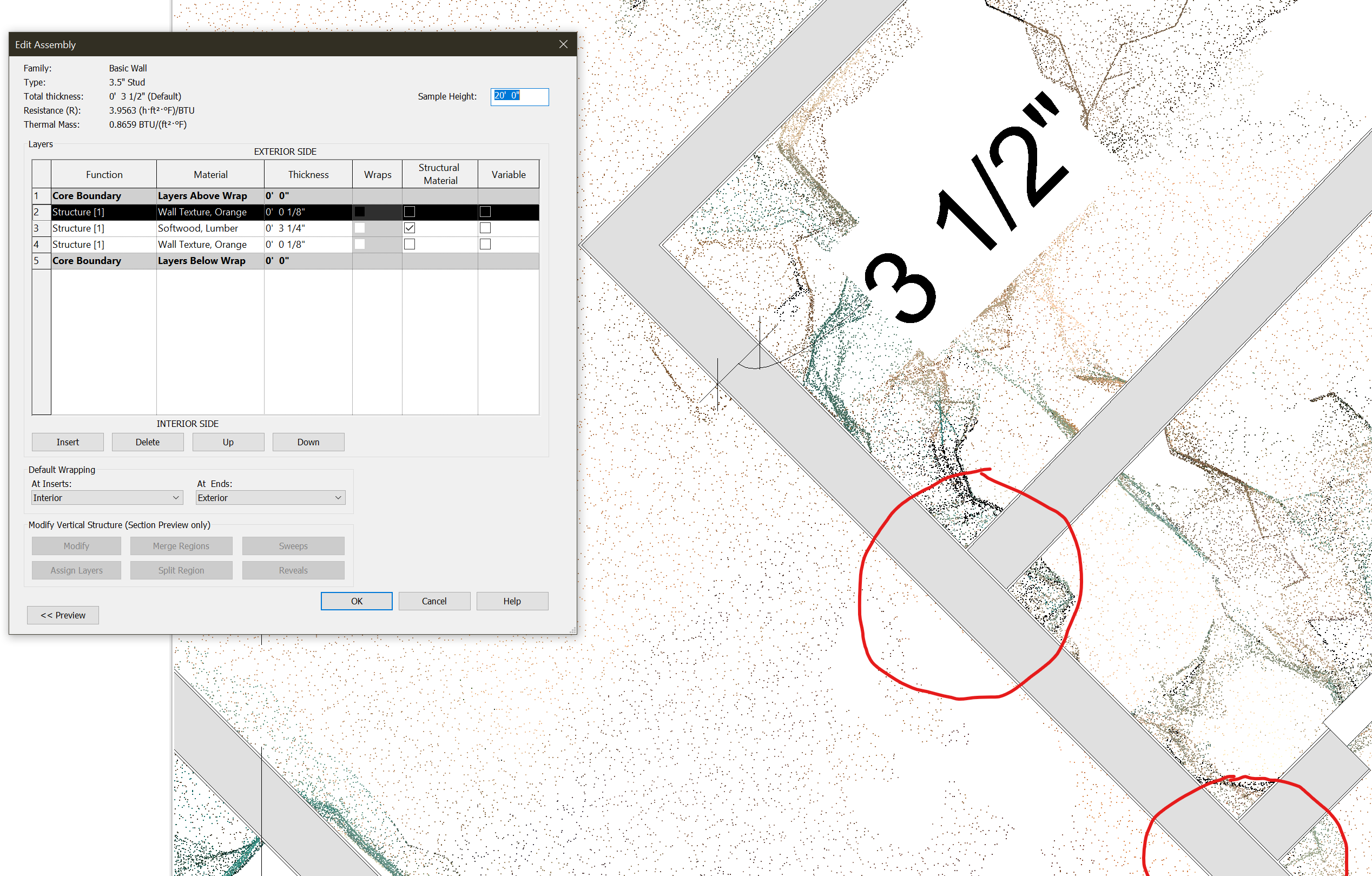Select the row 4 Structure [1] function cell
This screenshot has height=876, width=1372.
tap(104, 244)
